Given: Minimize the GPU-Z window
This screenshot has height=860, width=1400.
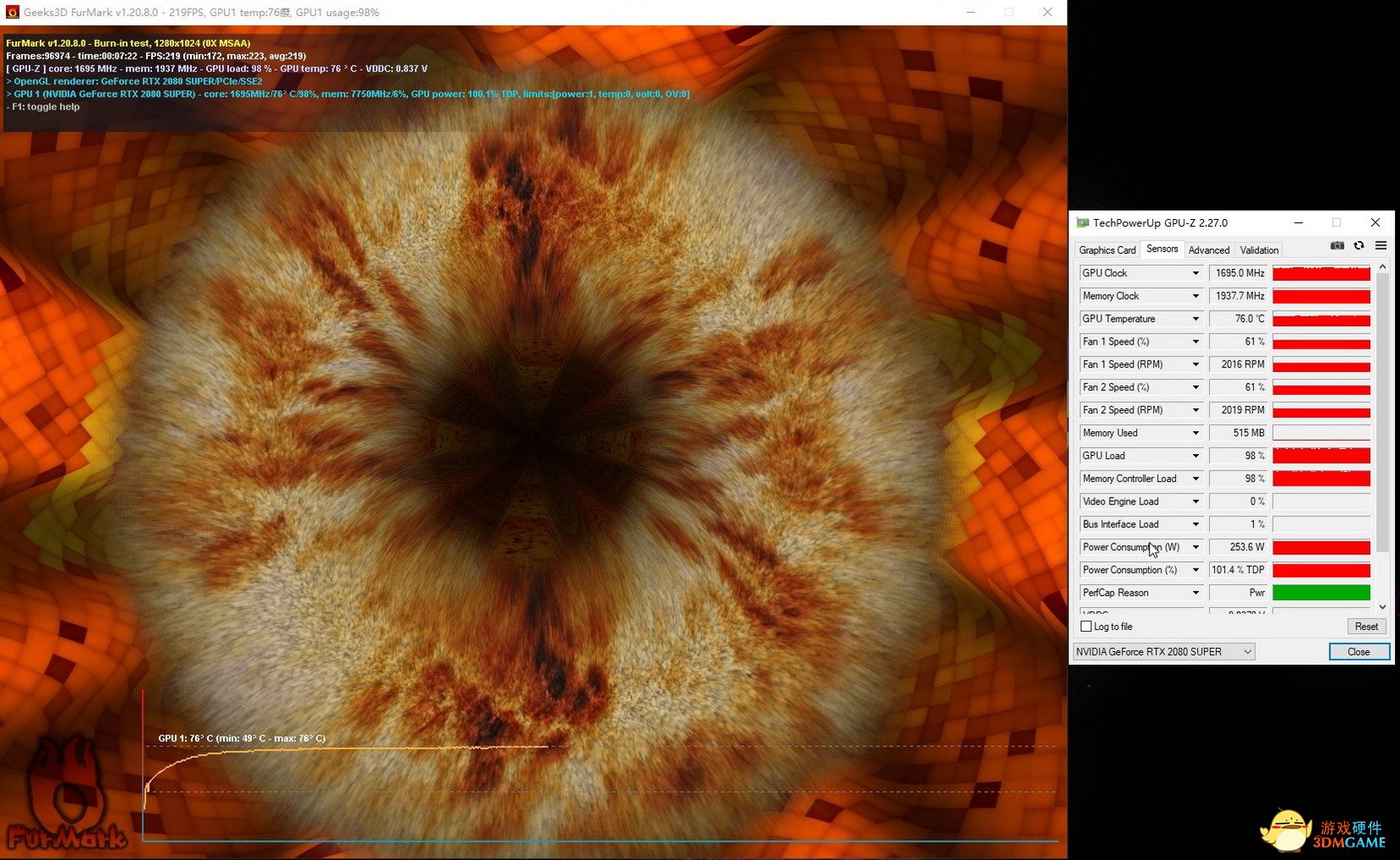Looking at the screenshot, I should coord(1298,223).
